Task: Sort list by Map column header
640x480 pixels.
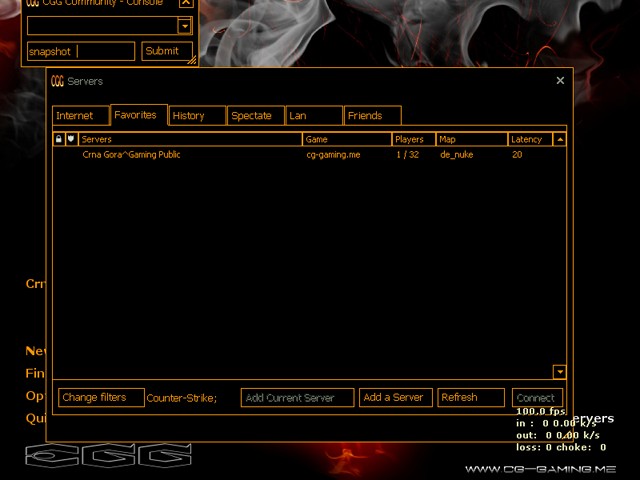Action: coord(472,139)
